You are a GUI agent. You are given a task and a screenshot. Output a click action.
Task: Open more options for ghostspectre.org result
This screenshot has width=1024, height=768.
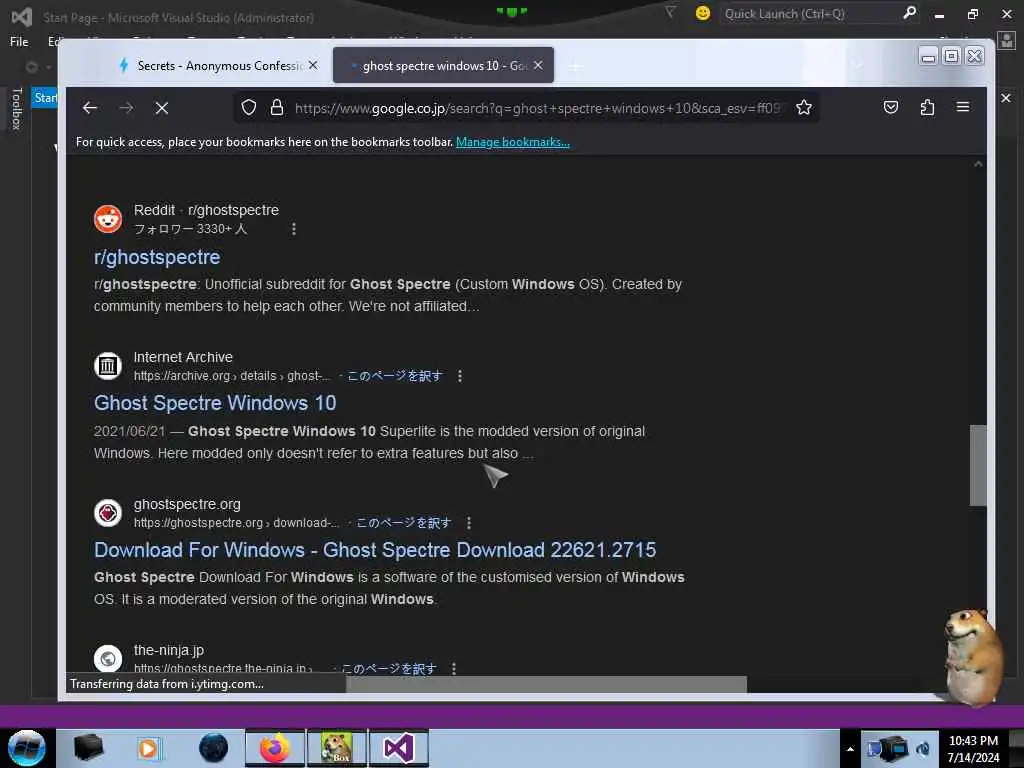[469, 523]
